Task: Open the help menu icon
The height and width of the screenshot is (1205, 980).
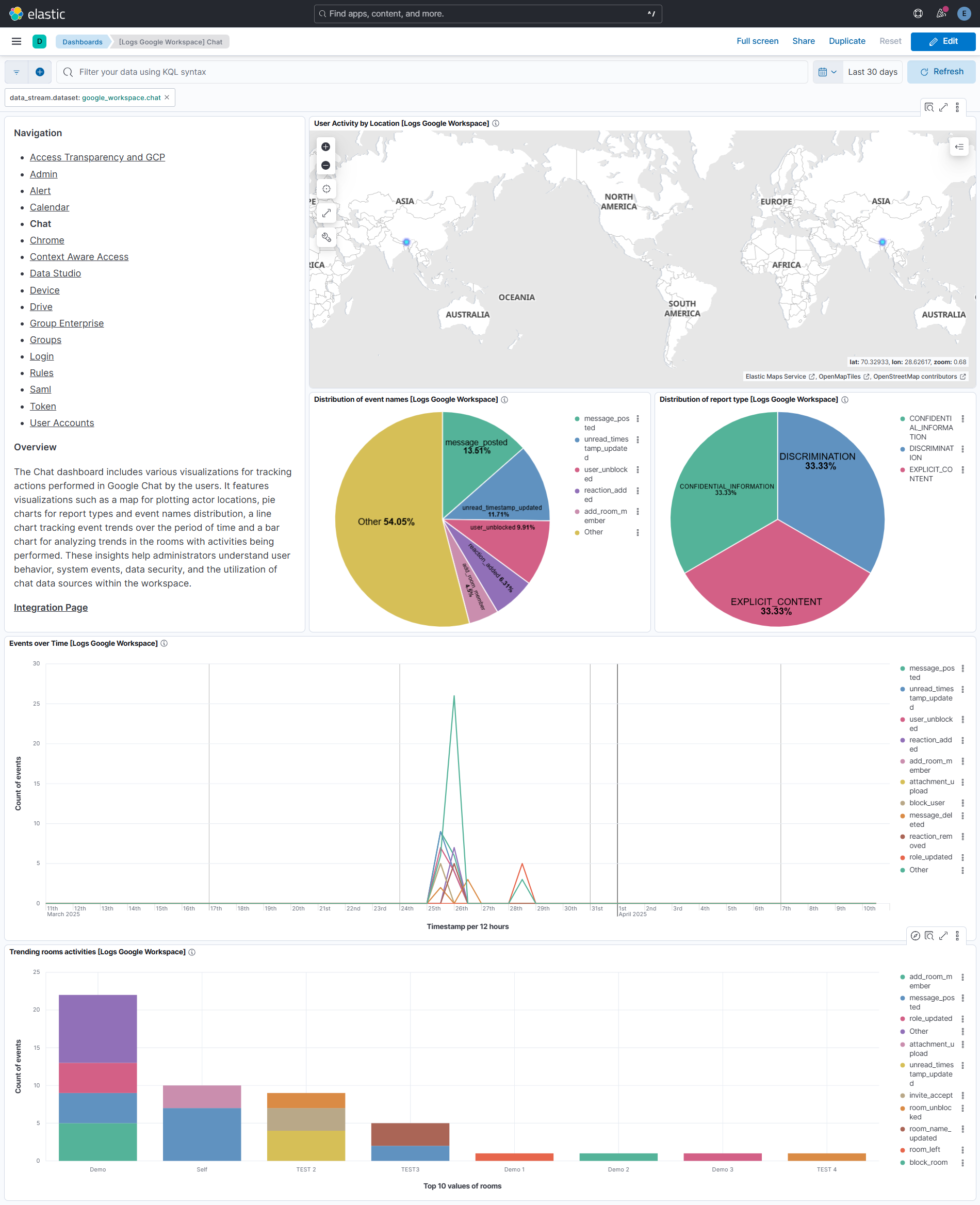Action: tap(918, 13)
